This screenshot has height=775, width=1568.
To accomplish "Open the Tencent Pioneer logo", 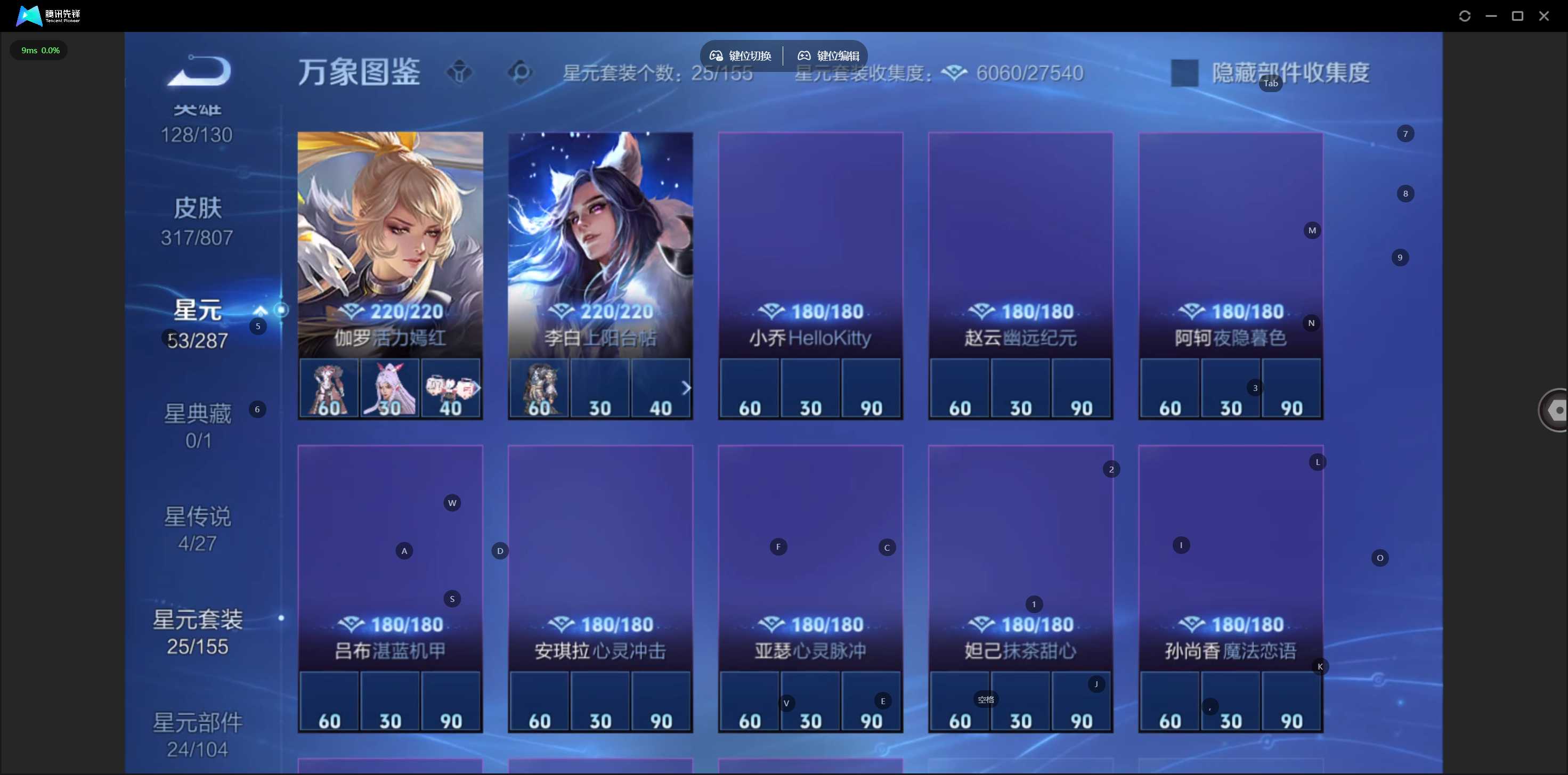I will pos(48,15).
